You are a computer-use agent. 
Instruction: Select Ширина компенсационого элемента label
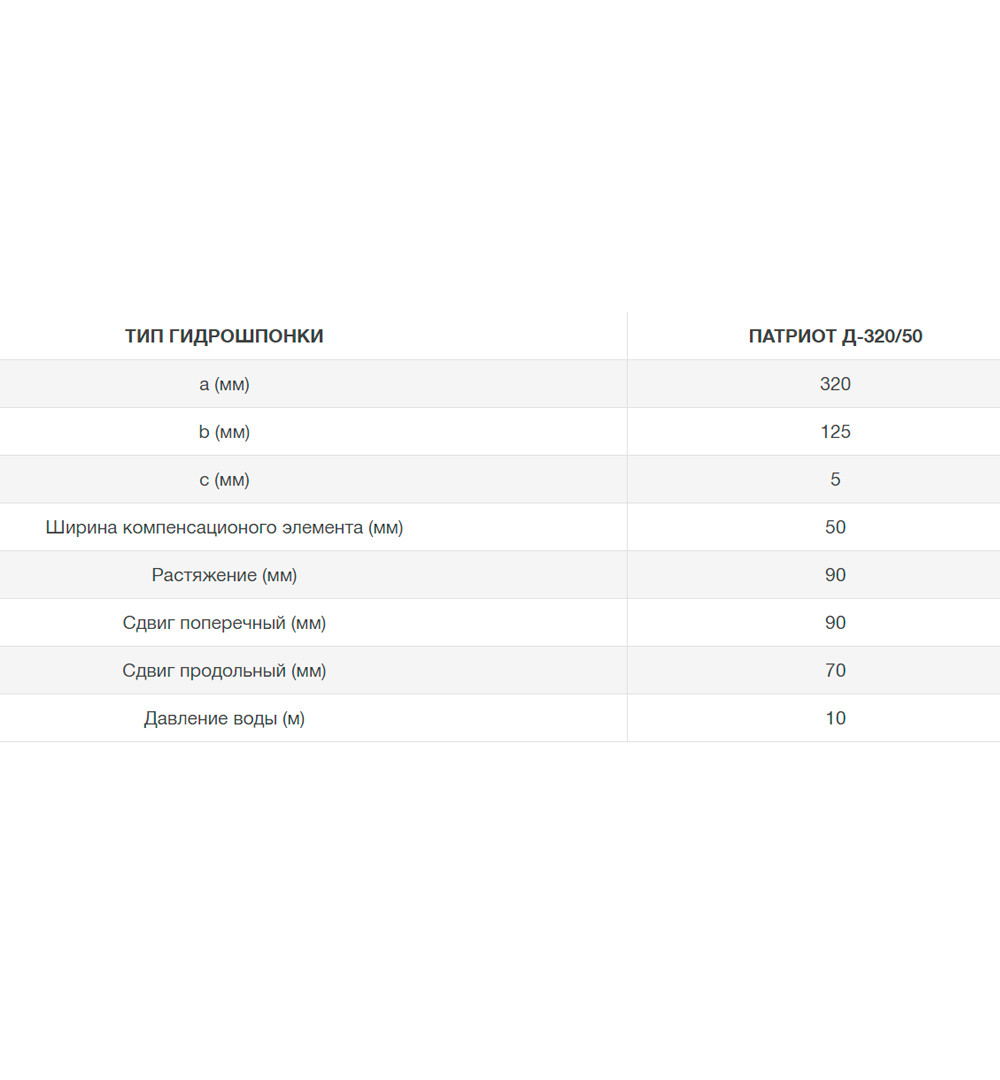(x=225, y=528)
